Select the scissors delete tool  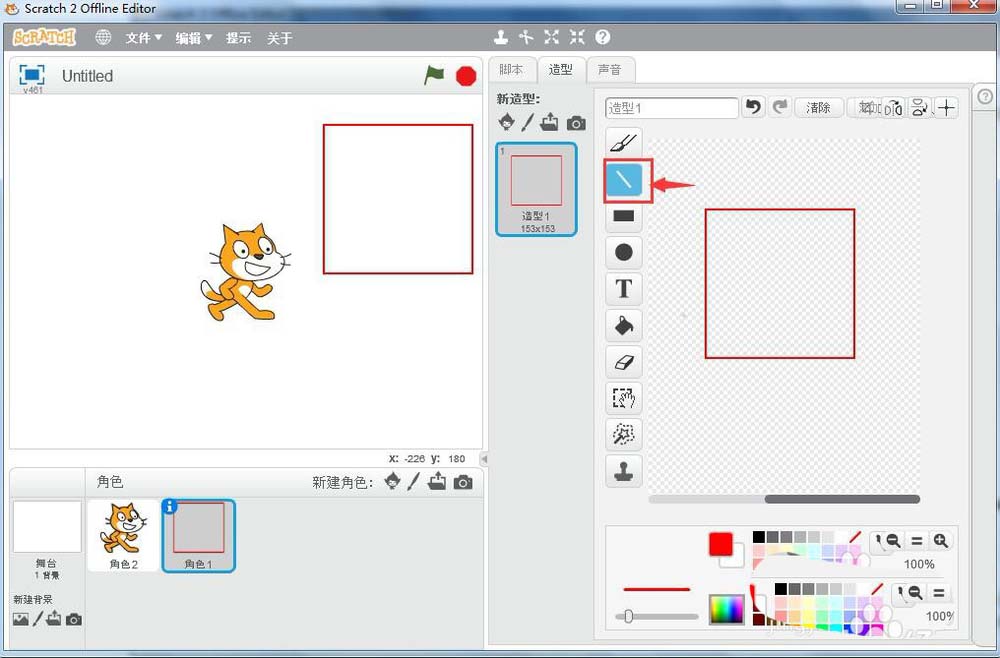tap(526, 38)
